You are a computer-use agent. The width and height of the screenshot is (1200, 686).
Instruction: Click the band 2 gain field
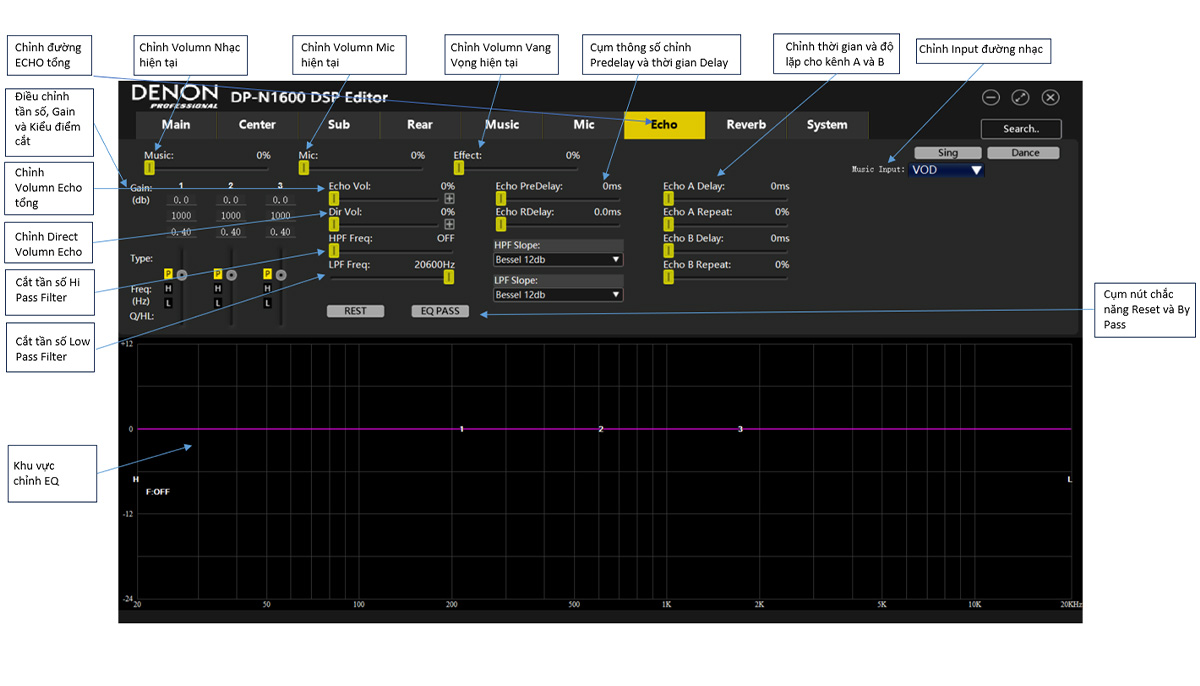231,200
